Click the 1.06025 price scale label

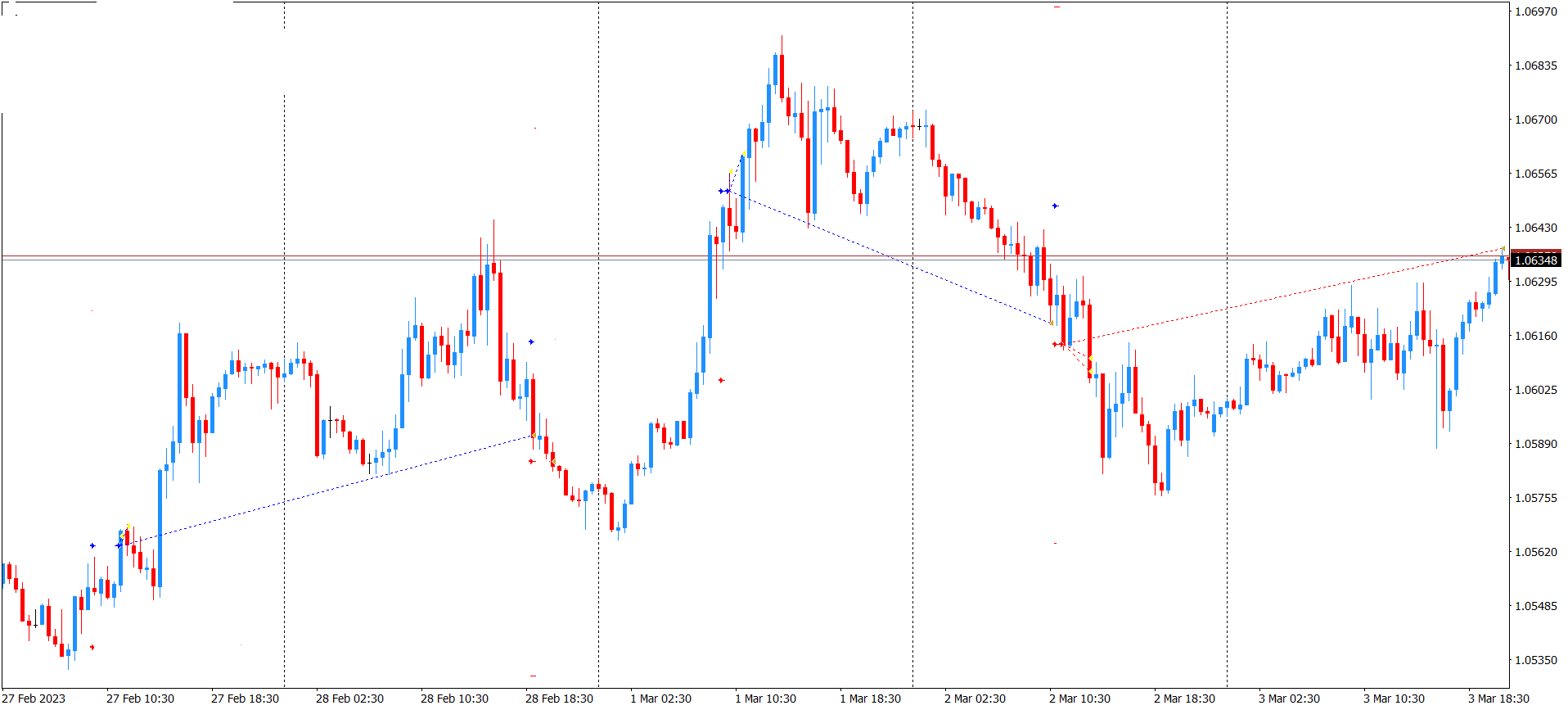[x=1536, y=390]
